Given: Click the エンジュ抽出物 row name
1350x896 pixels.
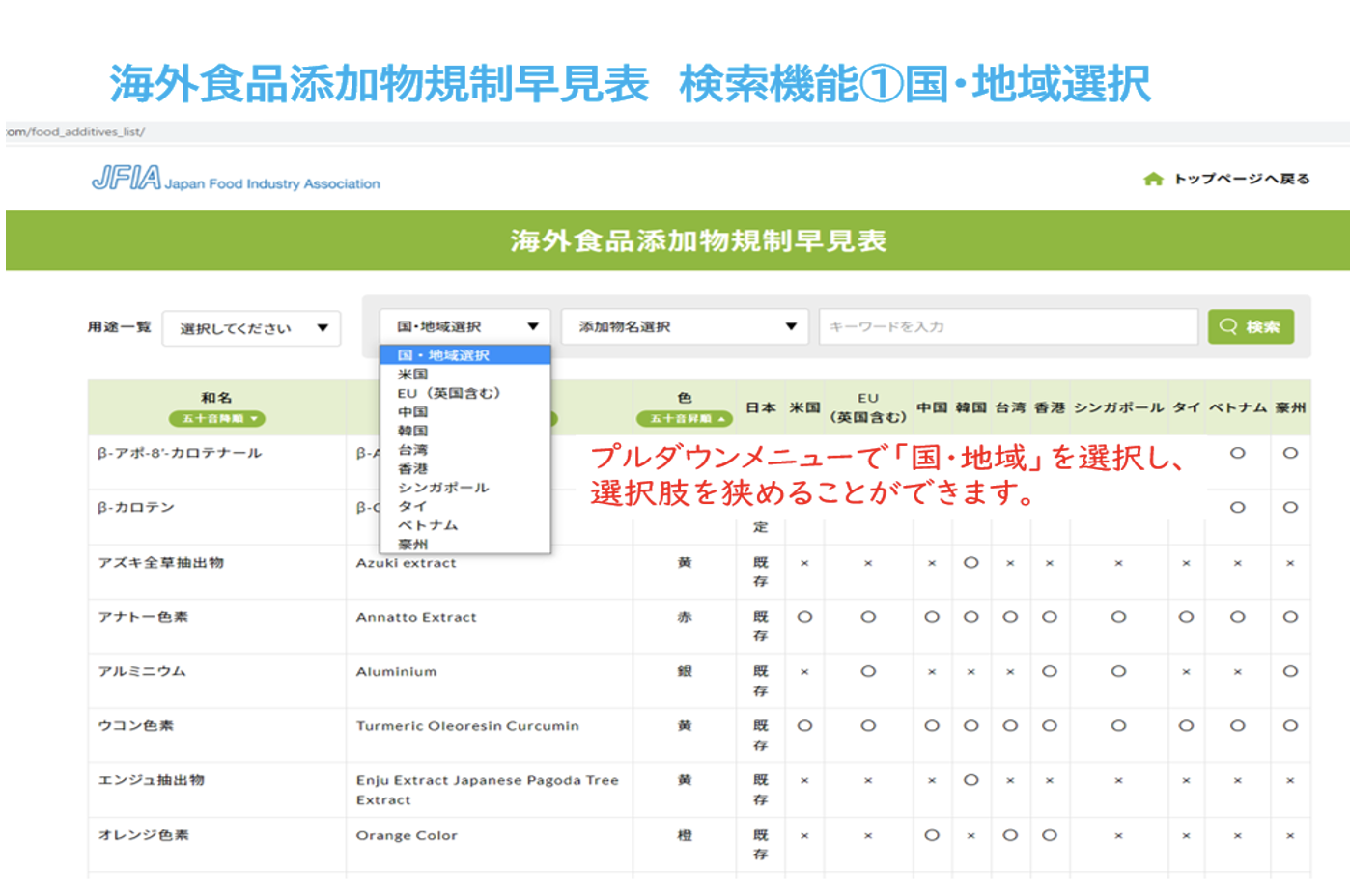Looking at the screenshot, I should 151,780.
